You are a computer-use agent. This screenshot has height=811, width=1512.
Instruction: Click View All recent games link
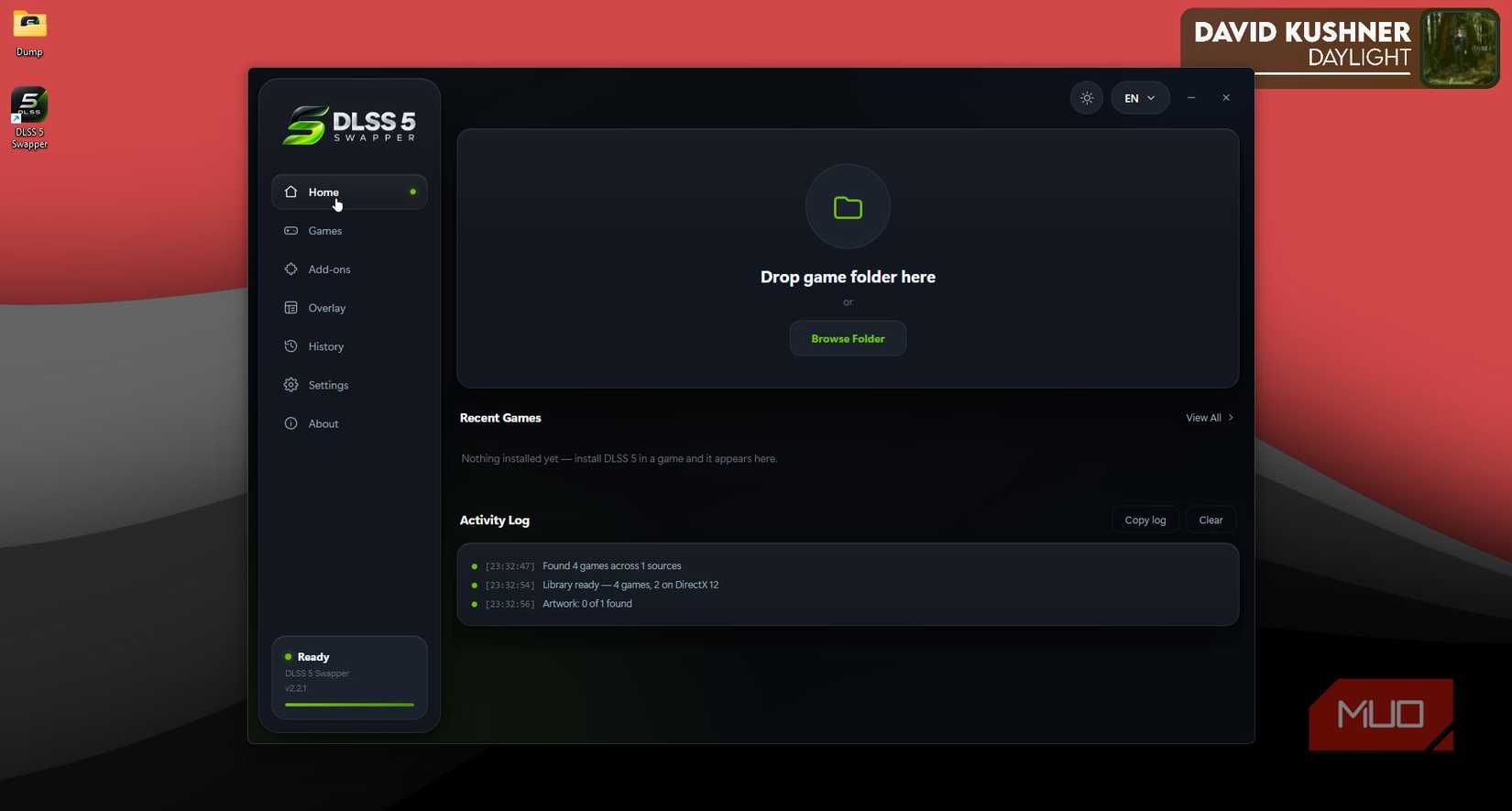click(x=1210, y=418)
